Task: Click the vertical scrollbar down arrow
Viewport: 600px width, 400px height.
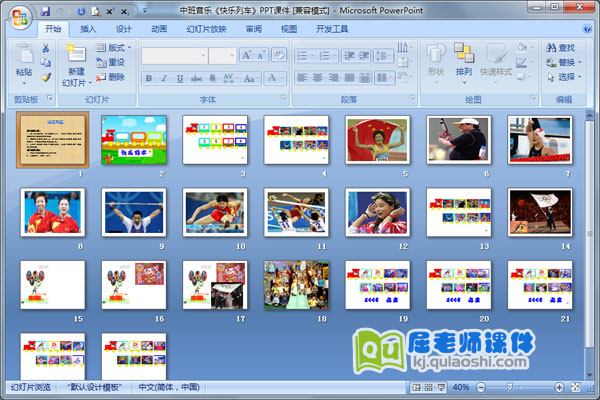Action: pos(590,375)
